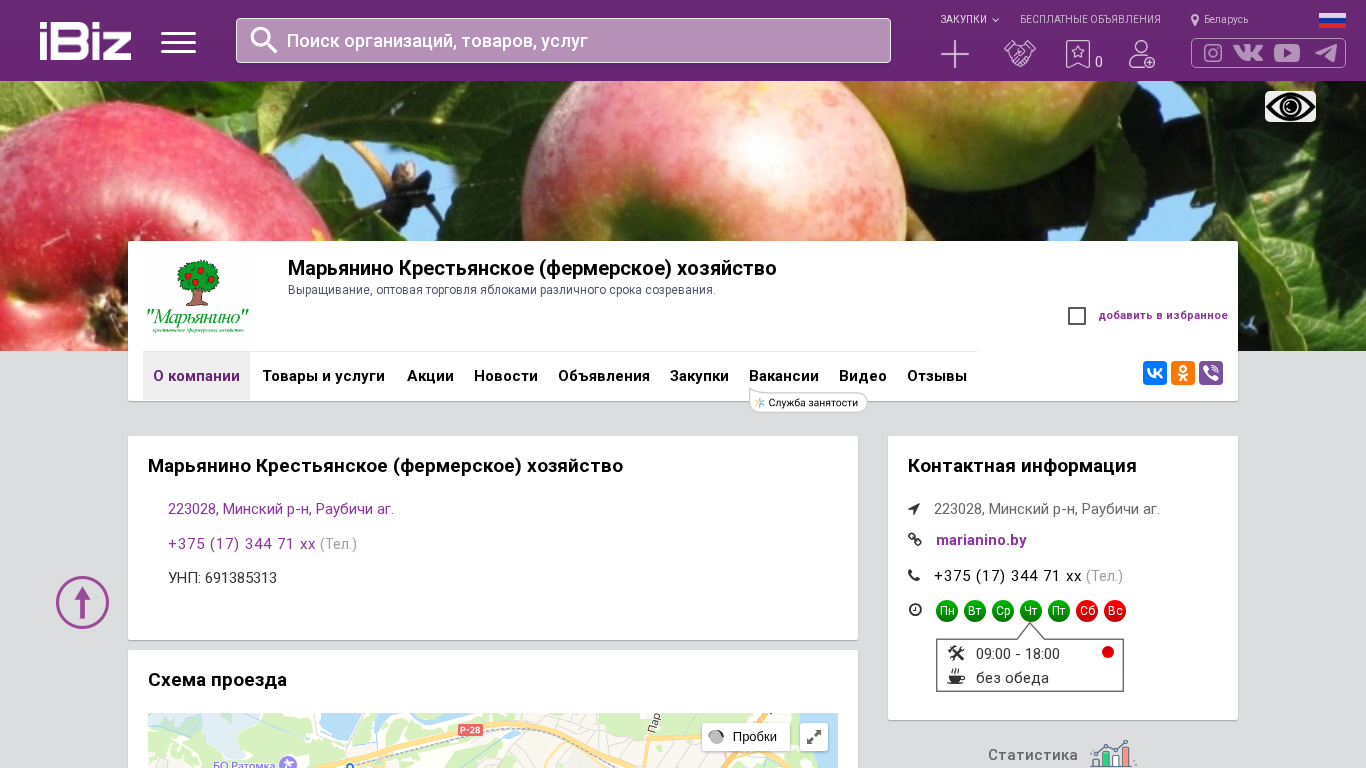Select Tuesday (Вт) schedule day
The height and width of the screenshot is (768, 1366).
coord(975,611)
